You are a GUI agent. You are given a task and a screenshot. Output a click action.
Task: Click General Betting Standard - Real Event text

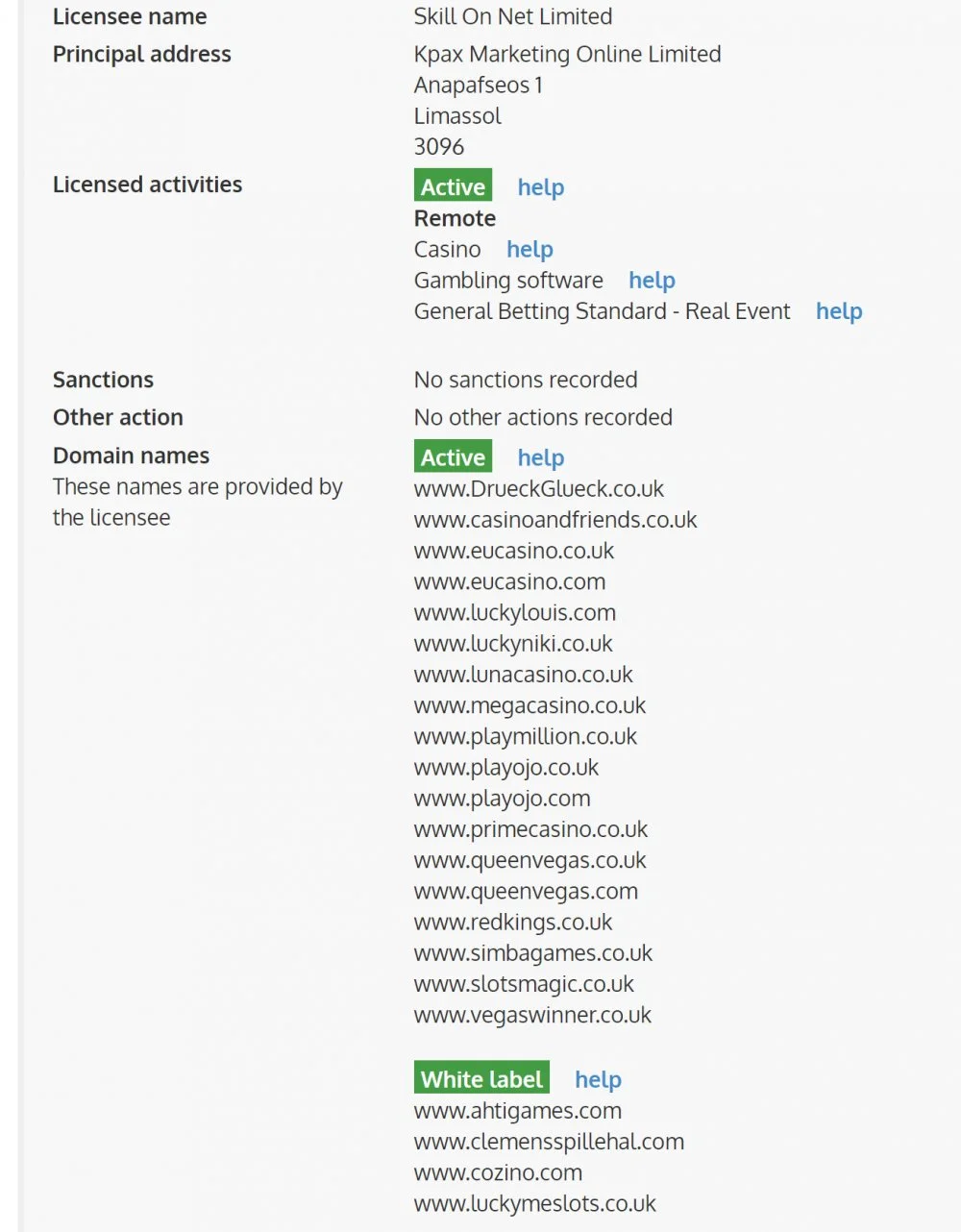(x=603, y=310)
